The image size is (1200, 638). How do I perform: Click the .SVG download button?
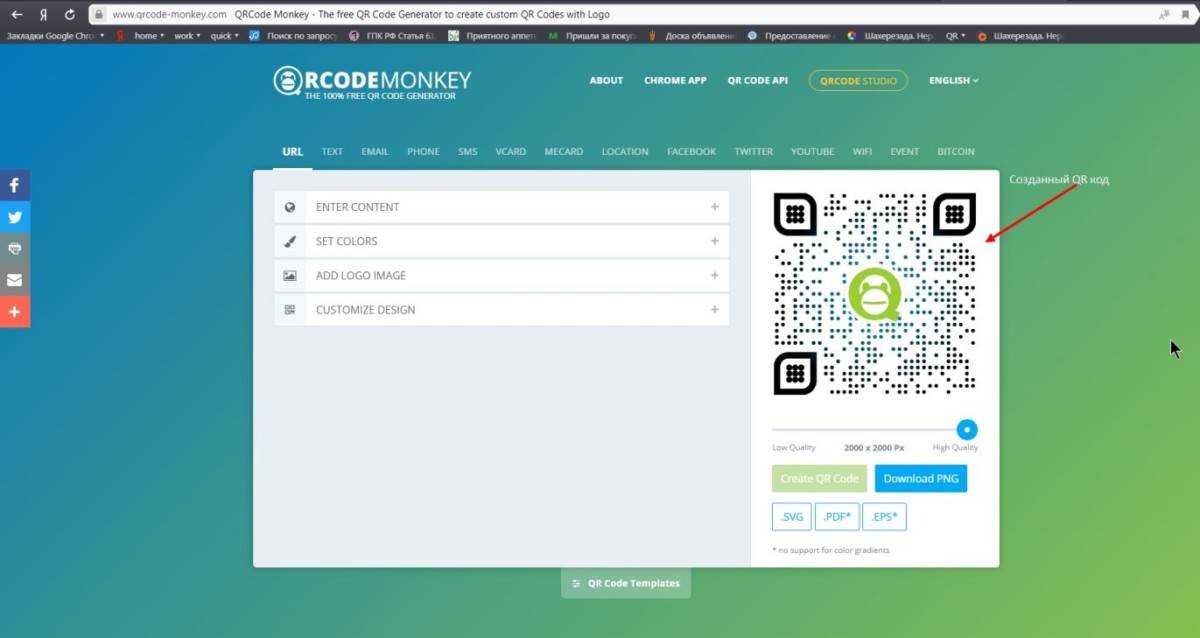click(x=791, y=517)
